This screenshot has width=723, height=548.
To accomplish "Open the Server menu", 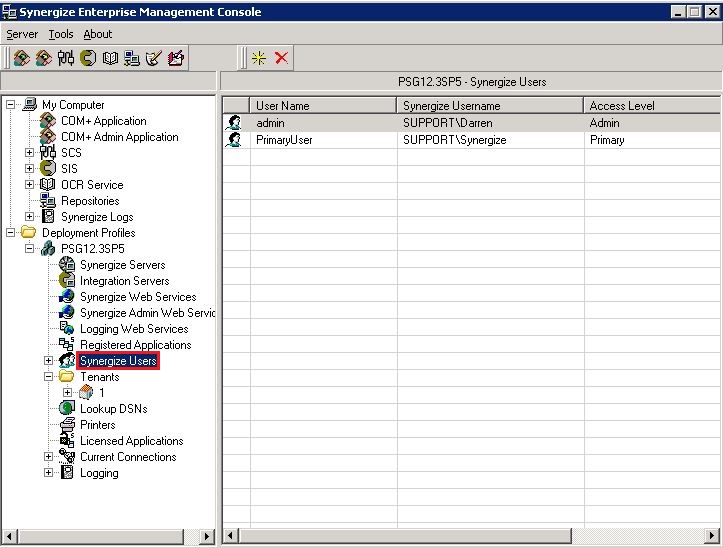I will (x=22, y=34).
